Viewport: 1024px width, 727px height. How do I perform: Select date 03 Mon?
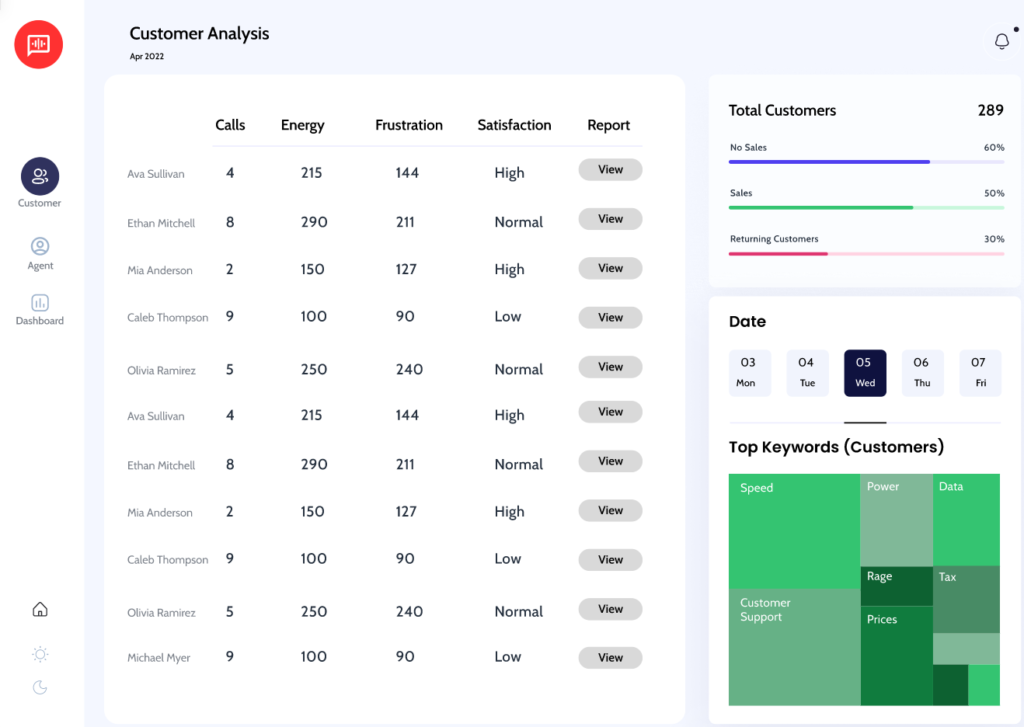tap(749, 372)
